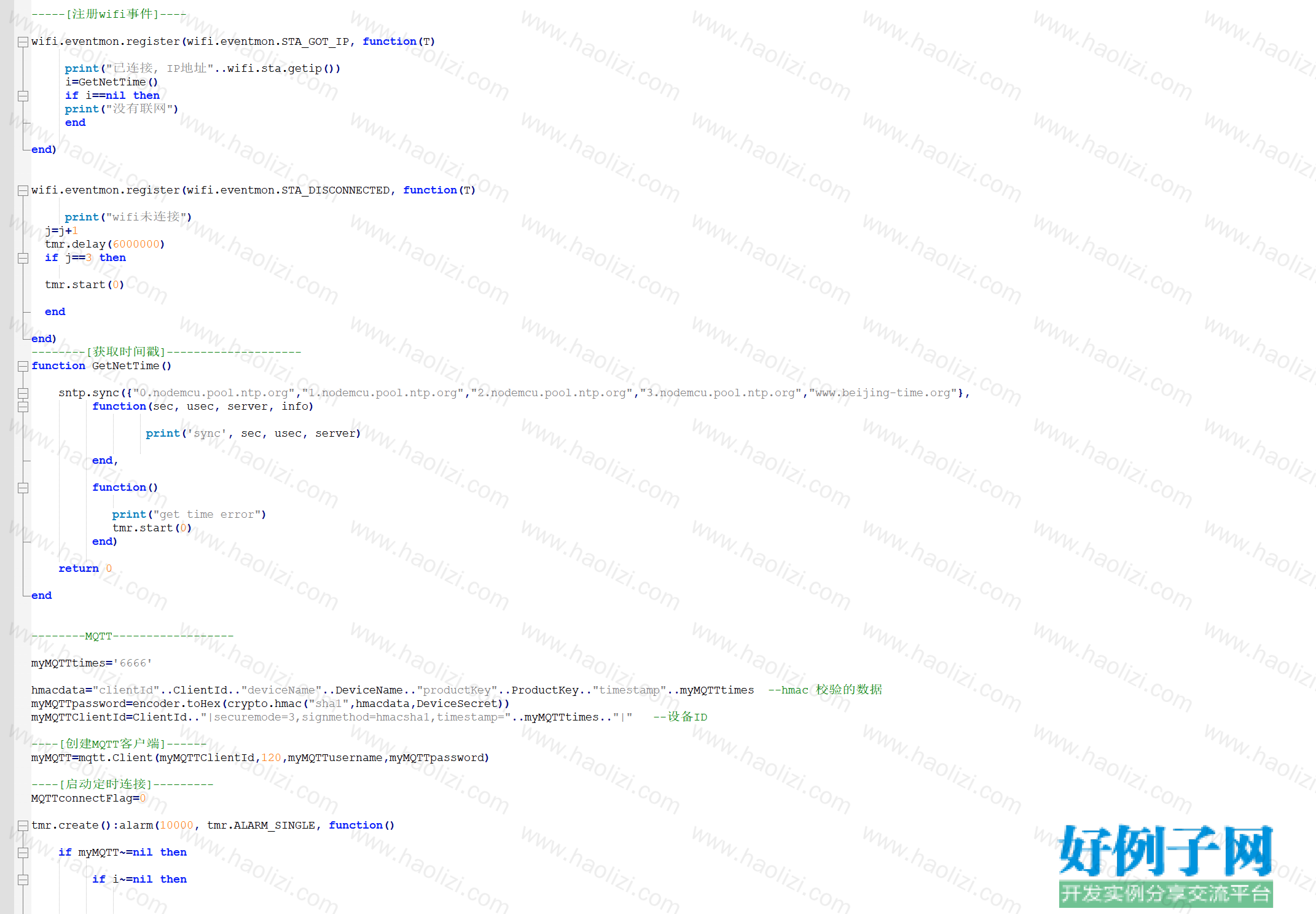
Task: Click the myMQTTClientId=ClientId assignment line
Action: coord(332,717)
